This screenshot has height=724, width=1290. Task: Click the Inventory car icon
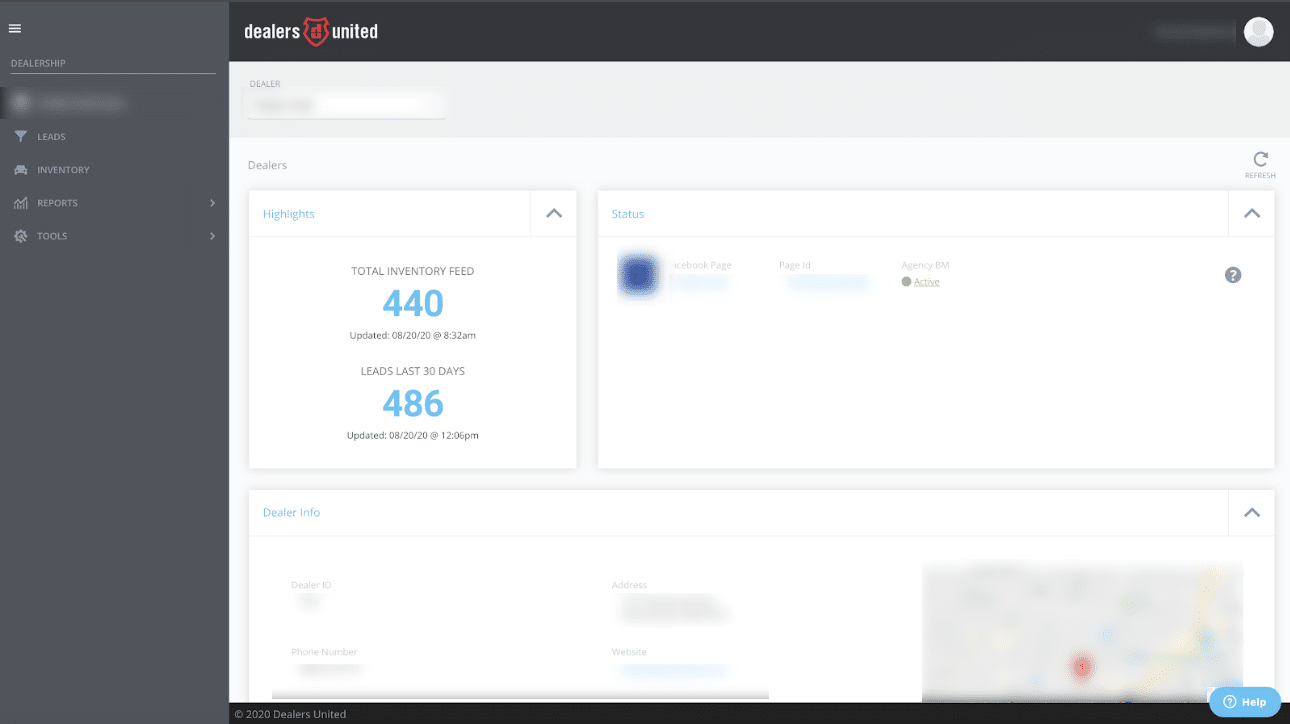point(21,170)
